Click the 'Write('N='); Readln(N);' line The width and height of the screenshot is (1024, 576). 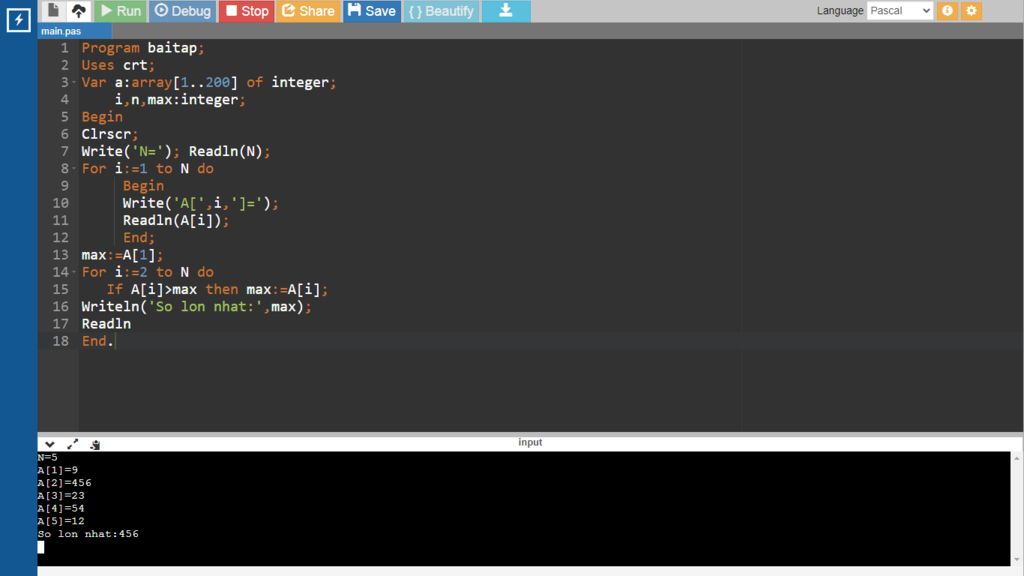(176, 151)
